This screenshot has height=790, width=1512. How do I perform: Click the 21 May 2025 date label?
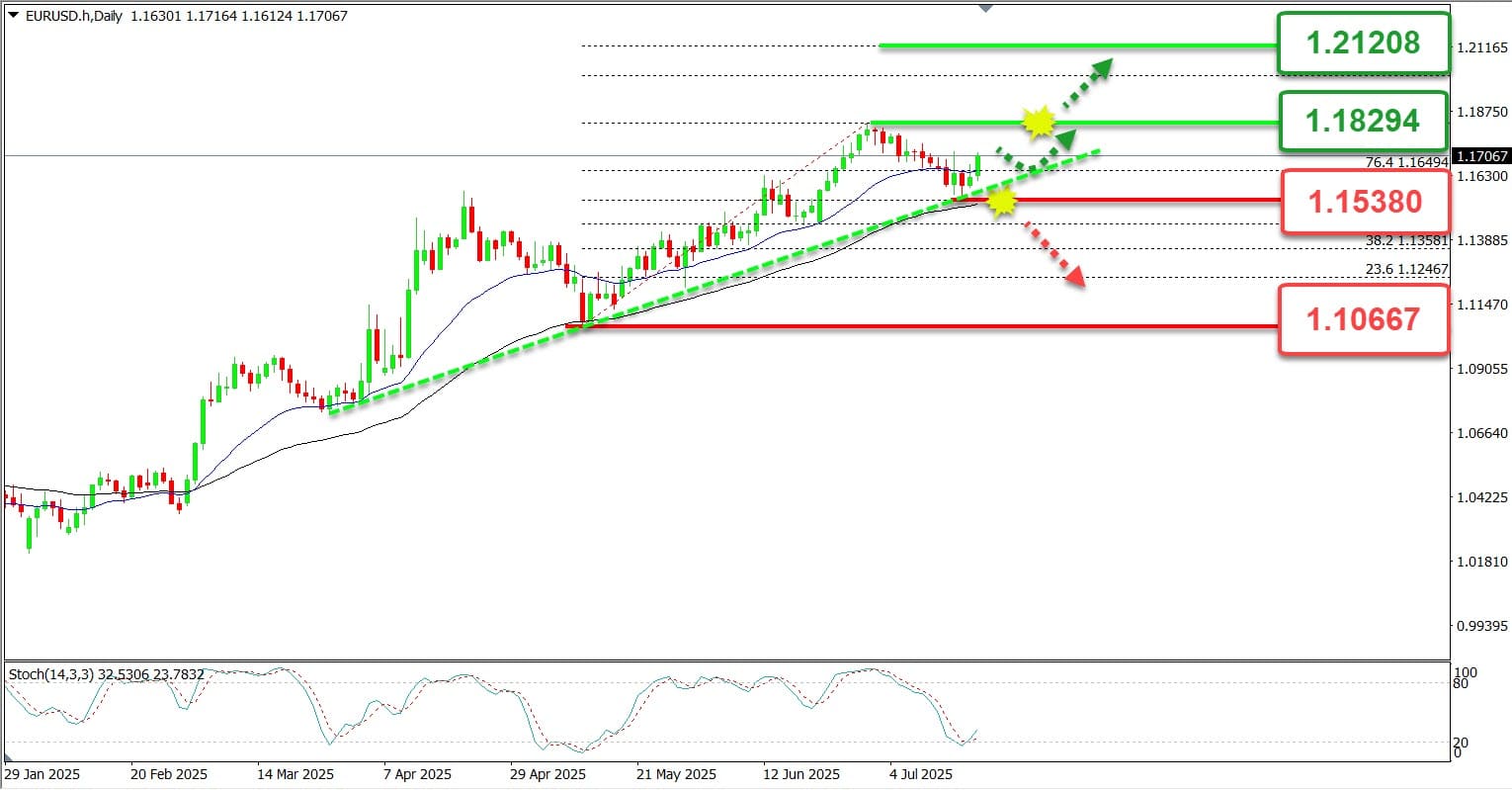[x=677, y=774]
